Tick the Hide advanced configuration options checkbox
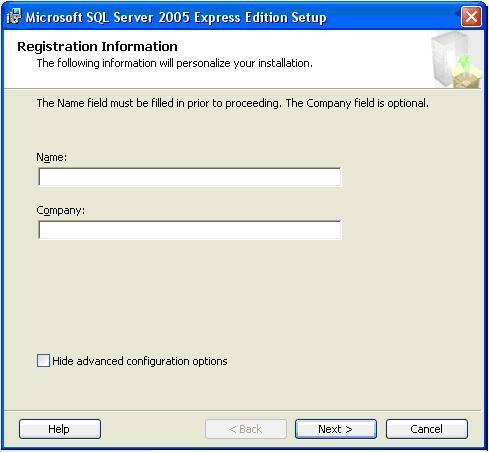The height and width of the screenshot is (452, 489). [x=43, y=361]
